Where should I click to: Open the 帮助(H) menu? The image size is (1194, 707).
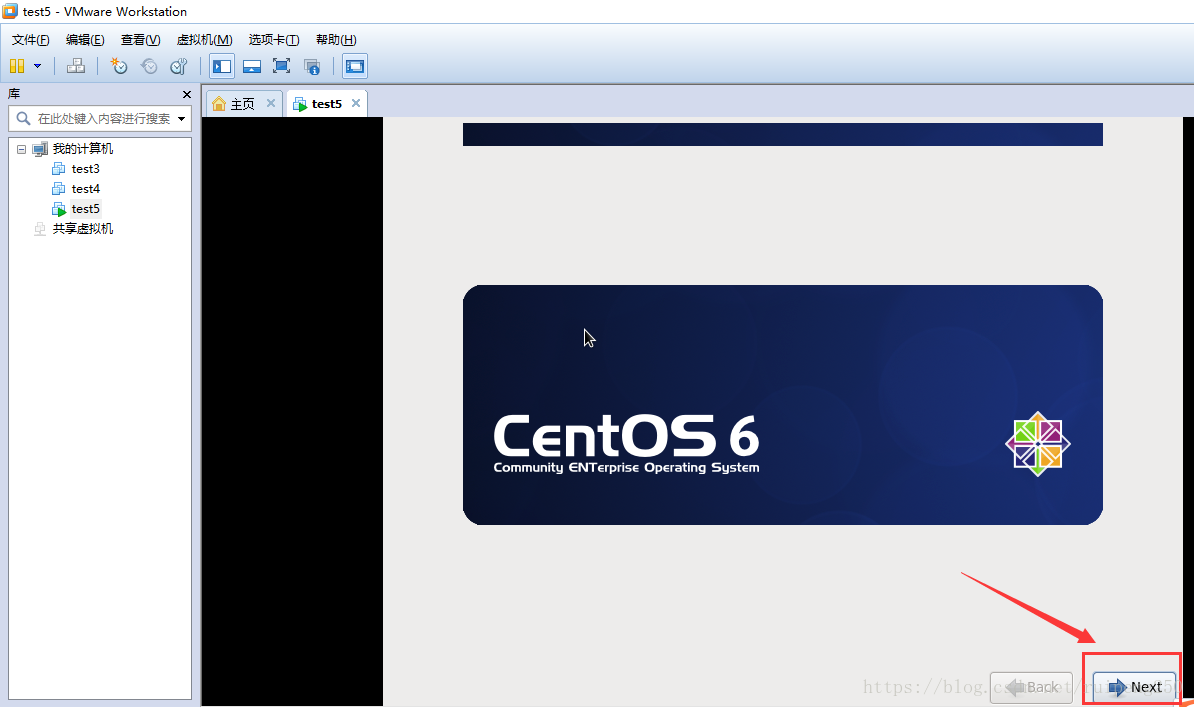pyautogui.click(x=336, y=40)
